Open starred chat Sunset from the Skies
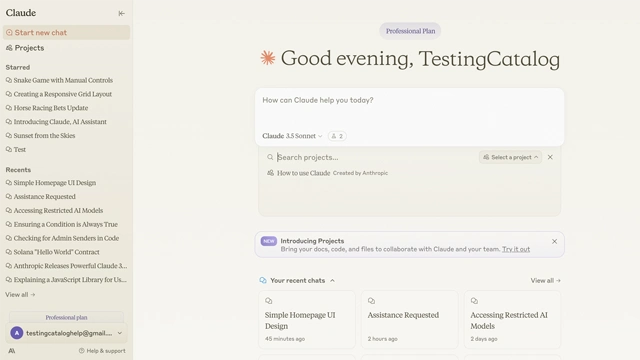 pos(40,136)
